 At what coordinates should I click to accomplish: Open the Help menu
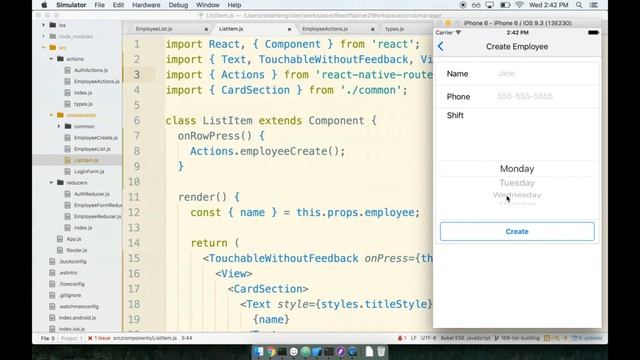coord(234,5)
